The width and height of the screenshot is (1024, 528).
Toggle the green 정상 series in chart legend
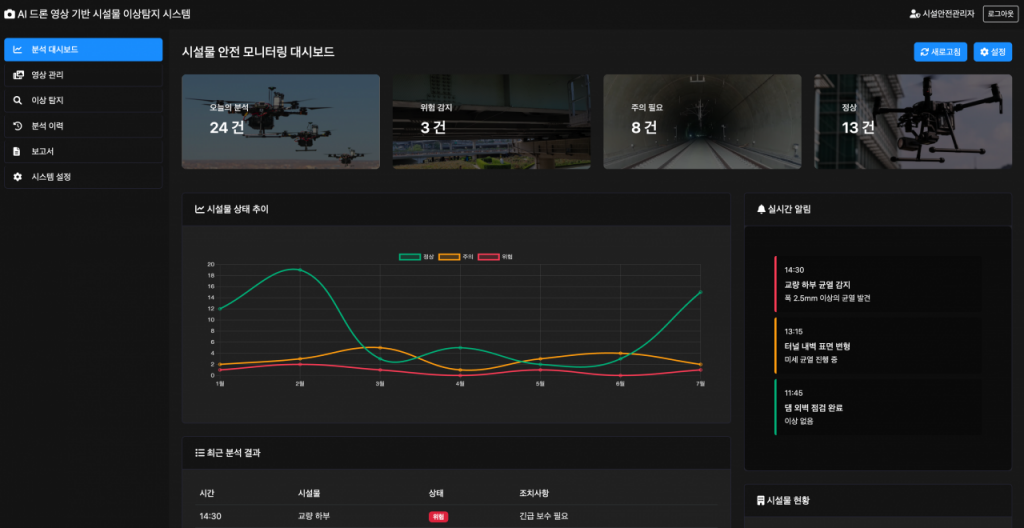pos(410,257)
